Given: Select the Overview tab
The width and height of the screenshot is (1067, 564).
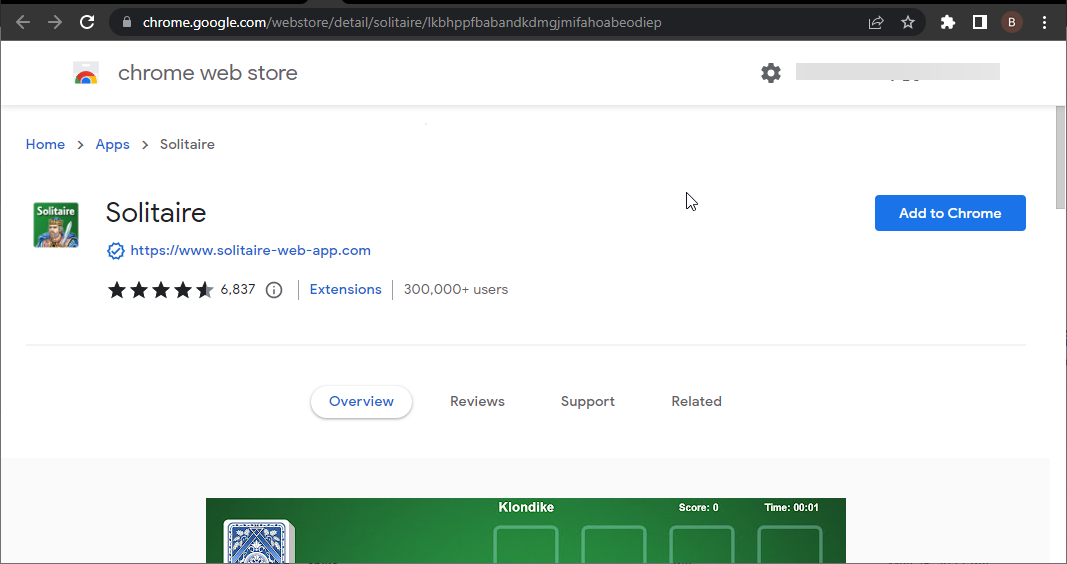Looking at the screenshot, I should [361, 401].
